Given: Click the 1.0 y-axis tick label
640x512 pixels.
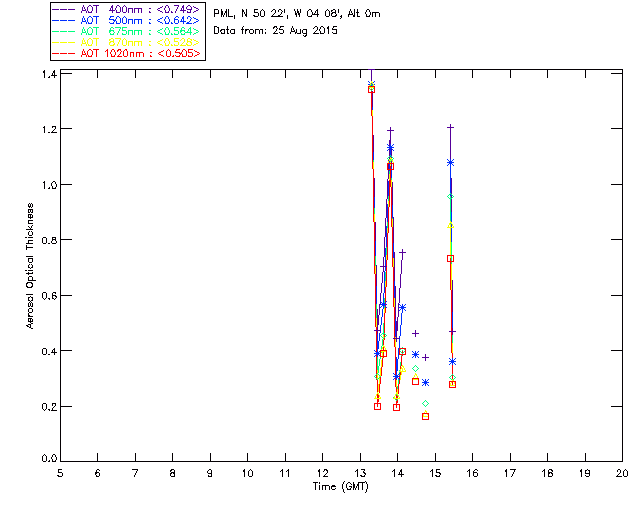Looking at the screenshot, I should pyautogui.click(x=49, y=185).
